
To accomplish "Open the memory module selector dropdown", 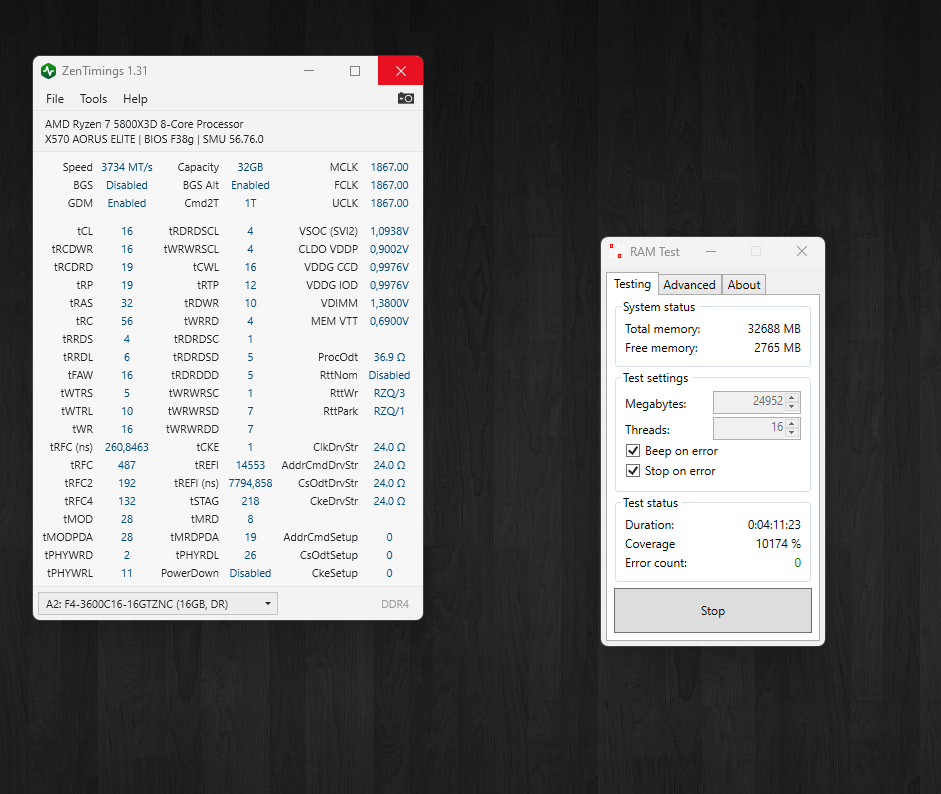I will pyautogui.click(x=158, y=604).
